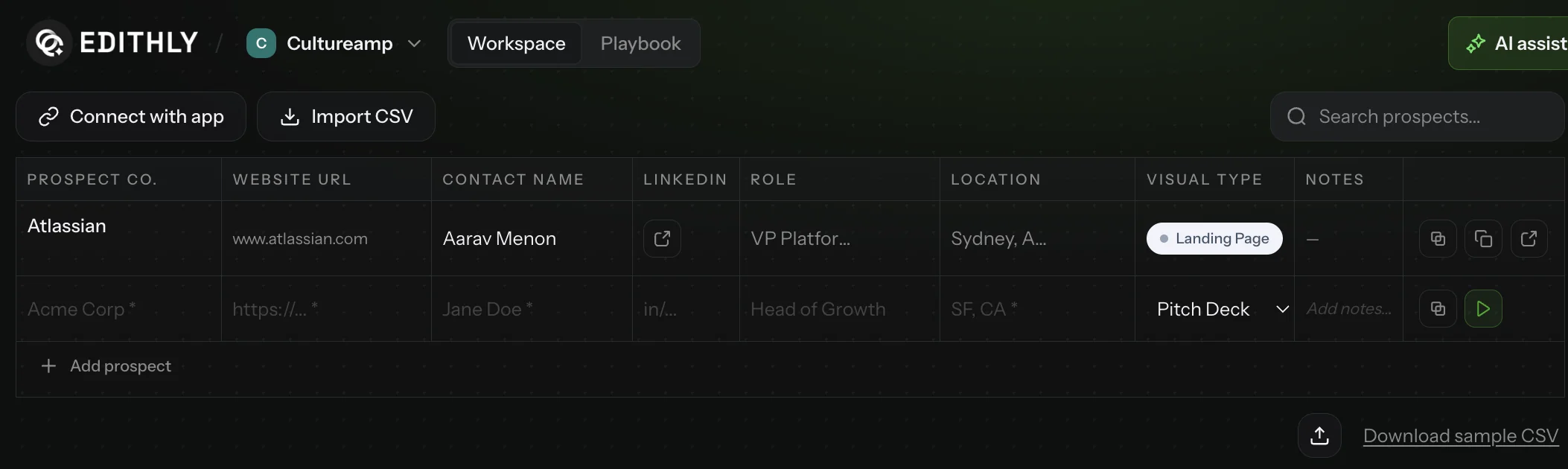This screenshot has height=469, width=1568.
Task: Open Aarav Menon's LinkedIn link icon
Action: pyautogui.click(x=662, y=238)
